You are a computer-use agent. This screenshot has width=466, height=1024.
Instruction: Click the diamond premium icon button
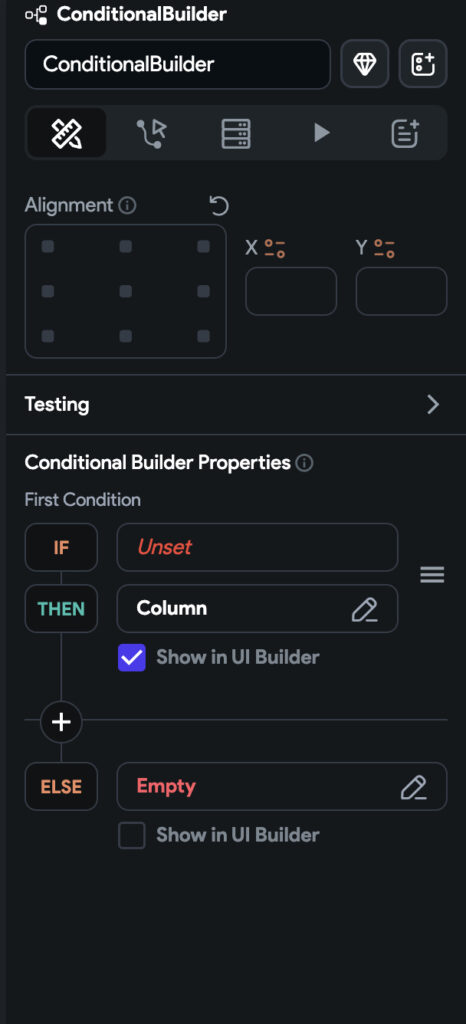click(x=364, y=64)
